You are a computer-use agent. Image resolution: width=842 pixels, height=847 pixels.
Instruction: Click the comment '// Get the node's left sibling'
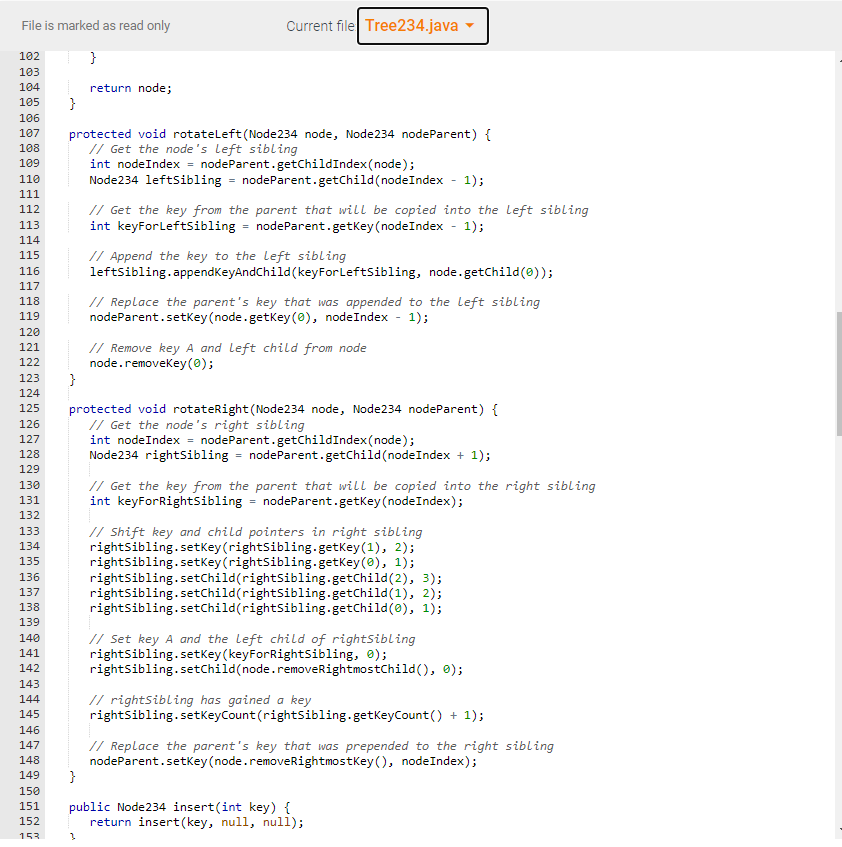193,149
